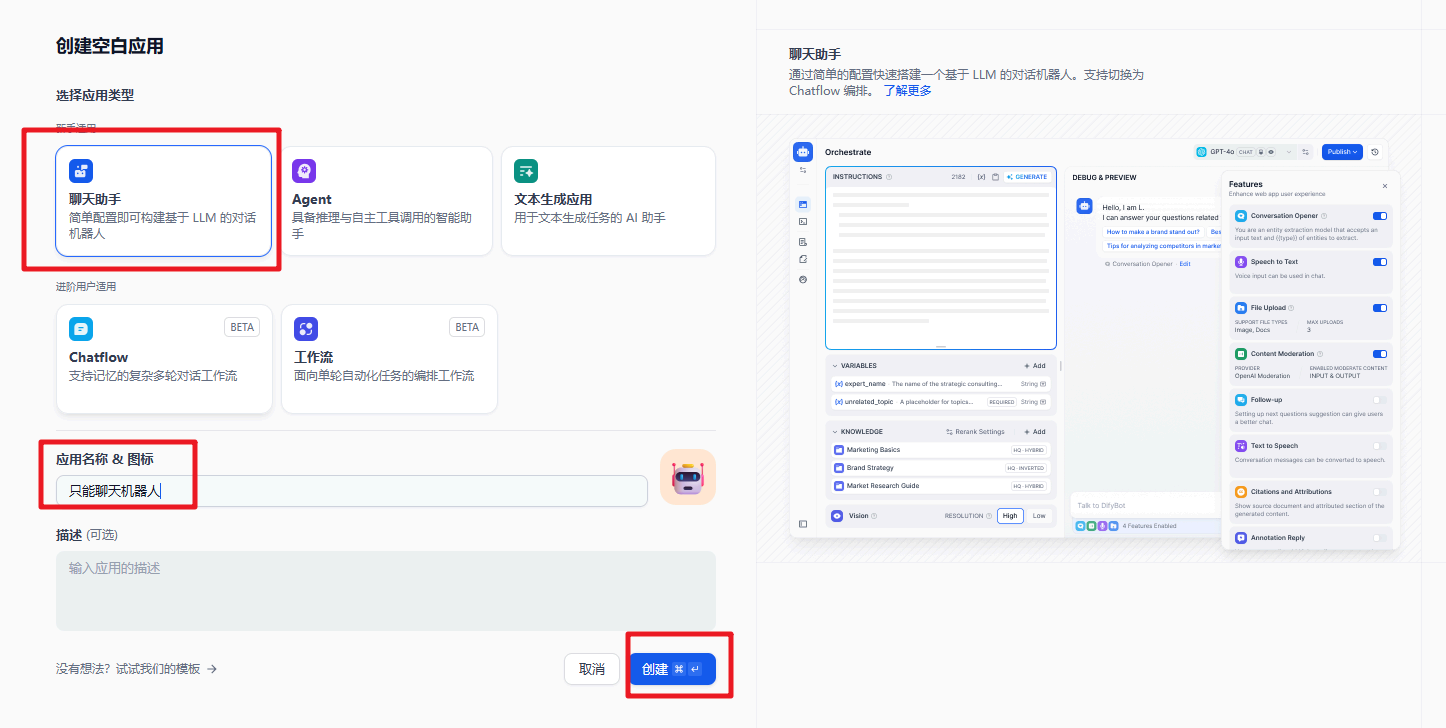This screenshot has height=728, width=1446.
Task: Select the unrelated_topic variable row
Action: (x=941, y=402)
